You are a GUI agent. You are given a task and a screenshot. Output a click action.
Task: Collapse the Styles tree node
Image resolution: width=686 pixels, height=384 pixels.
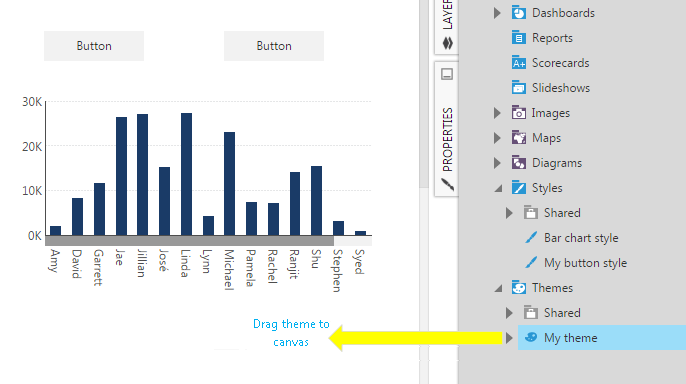click(498, 189)
